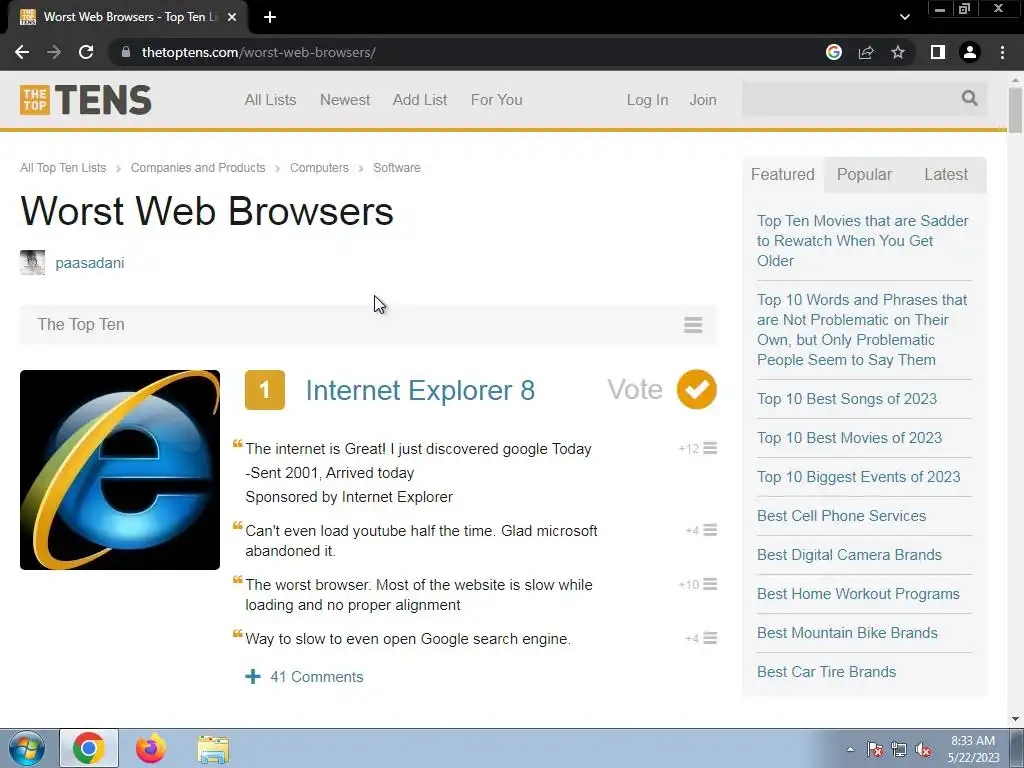Show hidden tray icons arrow
The image size is (1024, 768).
coord(850,749)
